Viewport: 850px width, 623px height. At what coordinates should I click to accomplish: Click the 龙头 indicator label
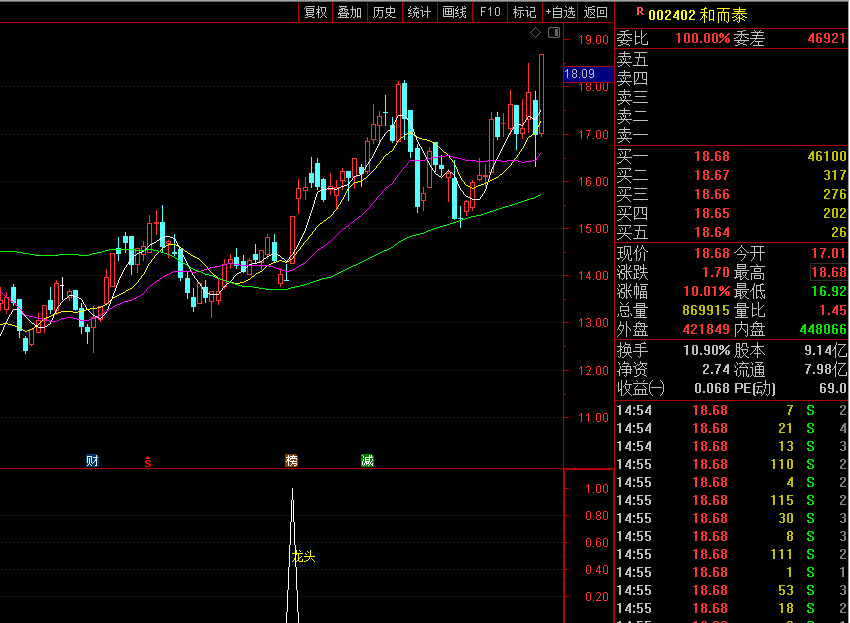point(304,557)
